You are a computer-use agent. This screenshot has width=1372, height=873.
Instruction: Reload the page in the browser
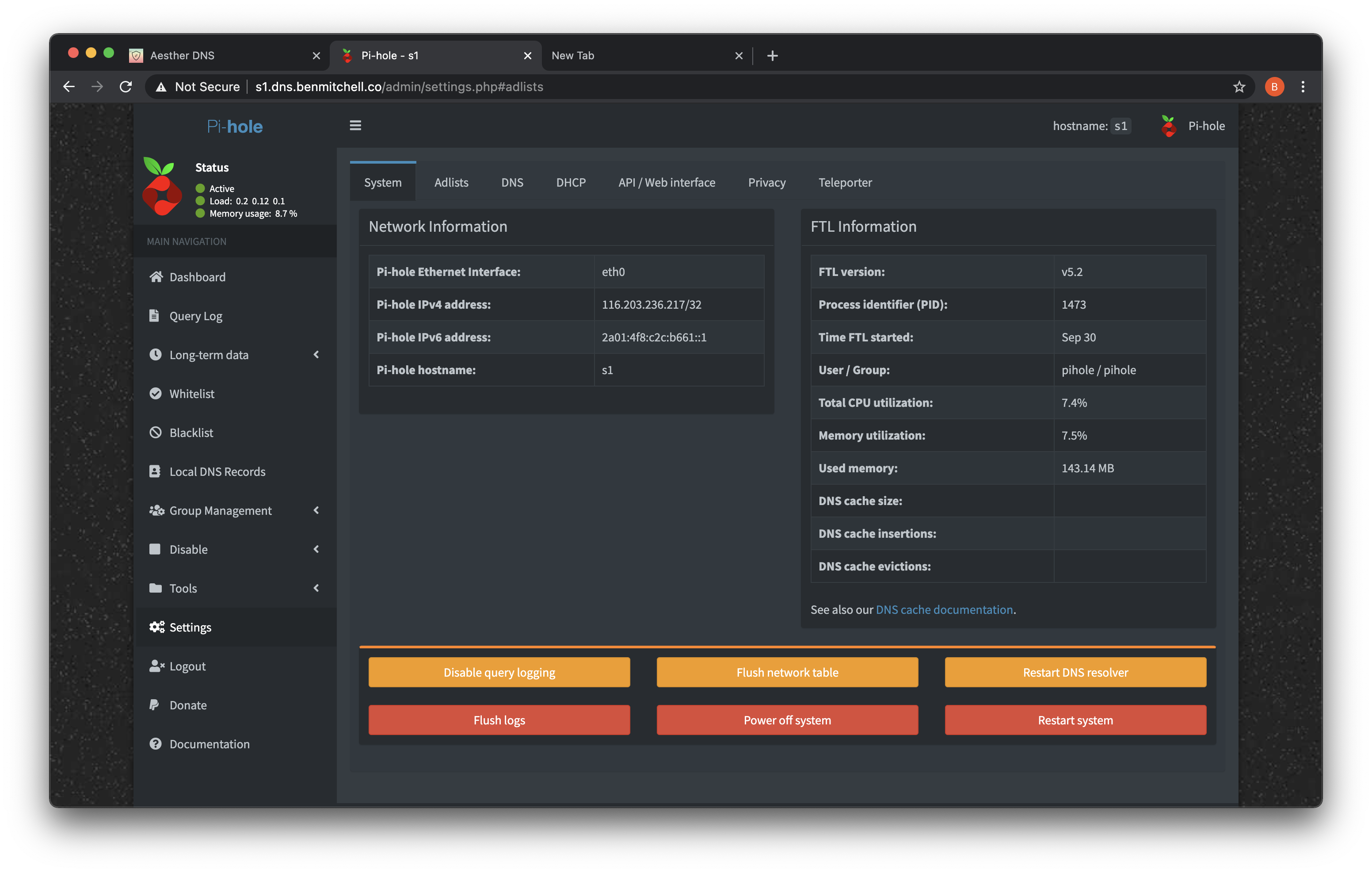(x=126, y=87)
